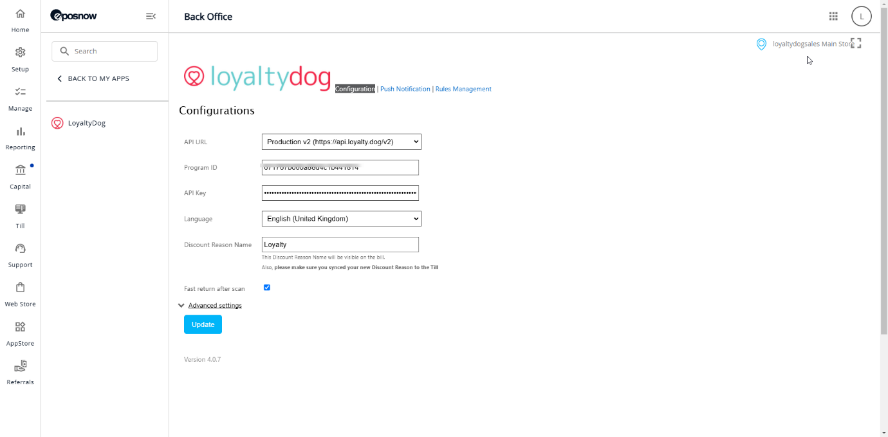The width and height of the screenshot is (888, 437).
Task: Click the Version 4.0.7 text
Action: point(202,359)
